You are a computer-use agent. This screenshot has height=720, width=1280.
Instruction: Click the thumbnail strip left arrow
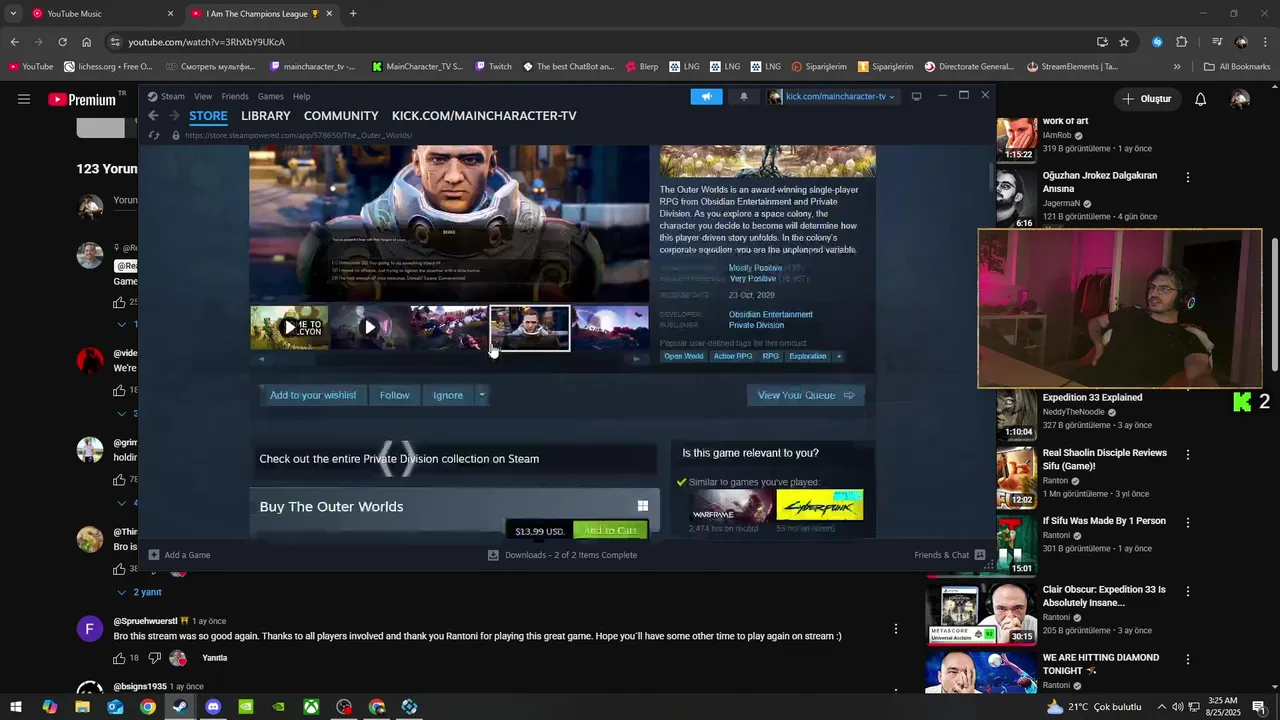[x=261, y=358]
